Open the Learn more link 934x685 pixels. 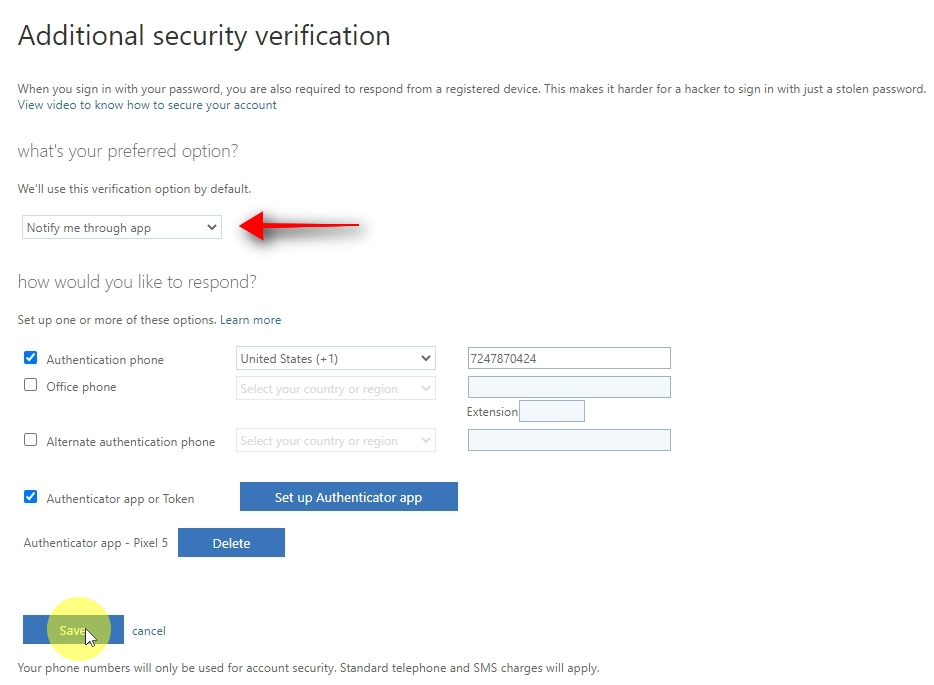251,320
